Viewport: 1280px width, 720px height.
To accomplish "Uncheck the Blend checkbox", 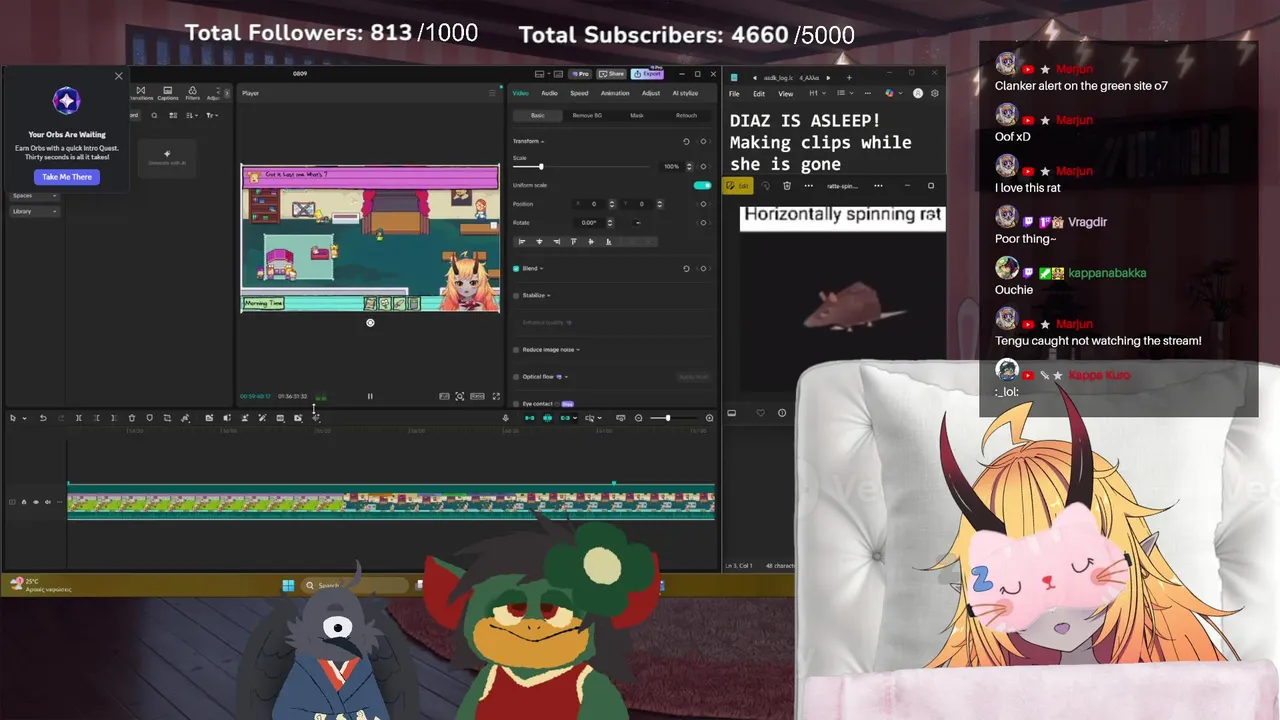I will [516, 268].
